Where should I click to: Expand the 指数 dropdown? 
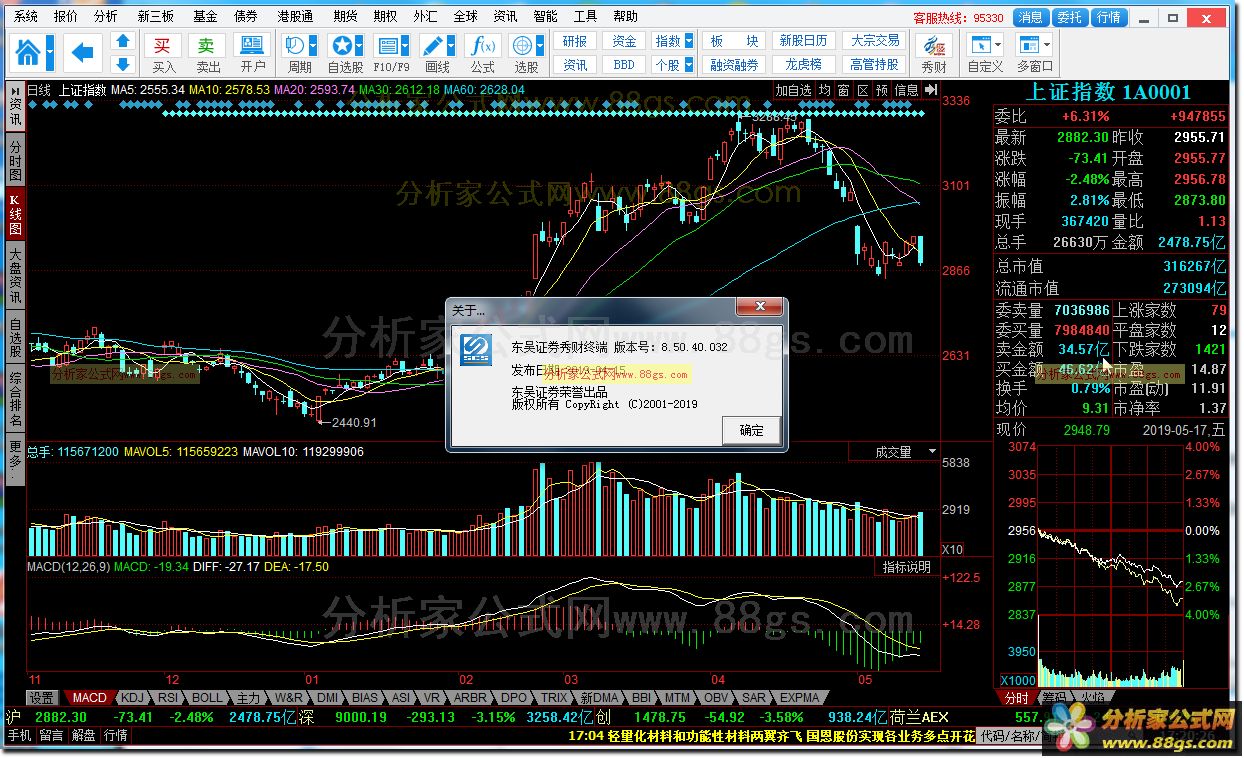click(688, 41)
